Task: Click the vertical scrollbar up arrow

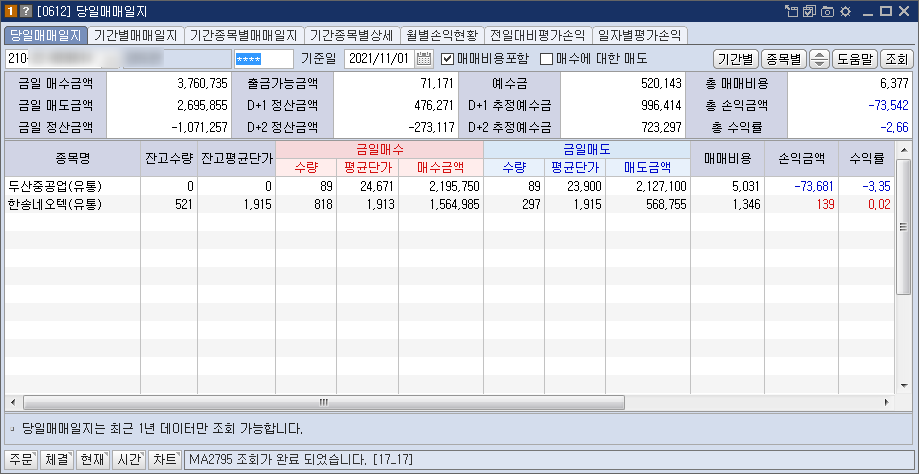Action: (x=903, y=148)
